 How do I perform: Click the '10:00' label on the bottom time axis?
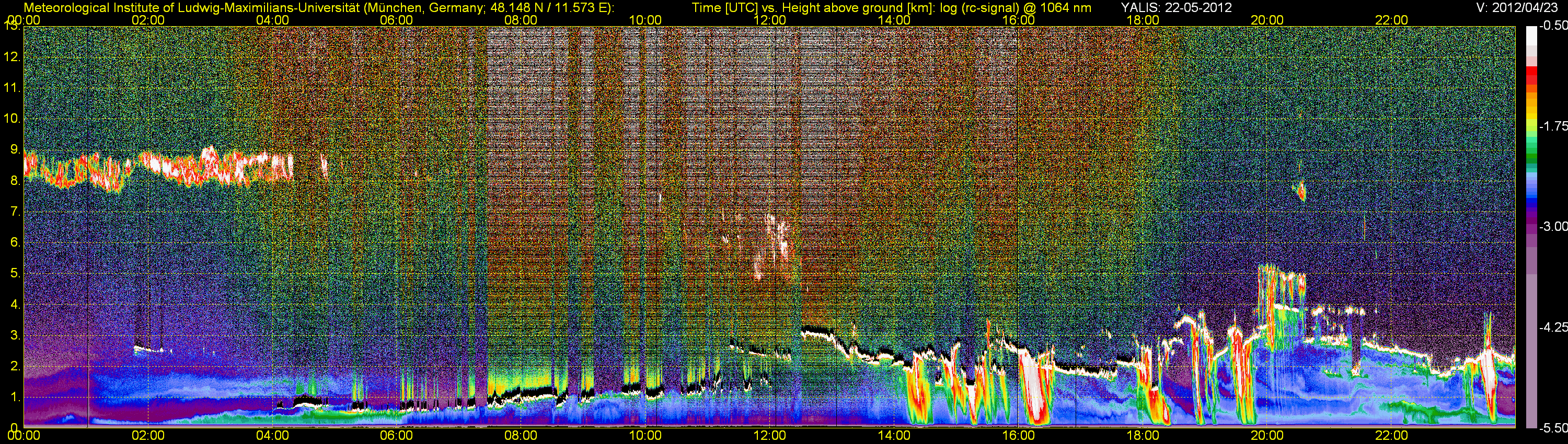[645, 436]
